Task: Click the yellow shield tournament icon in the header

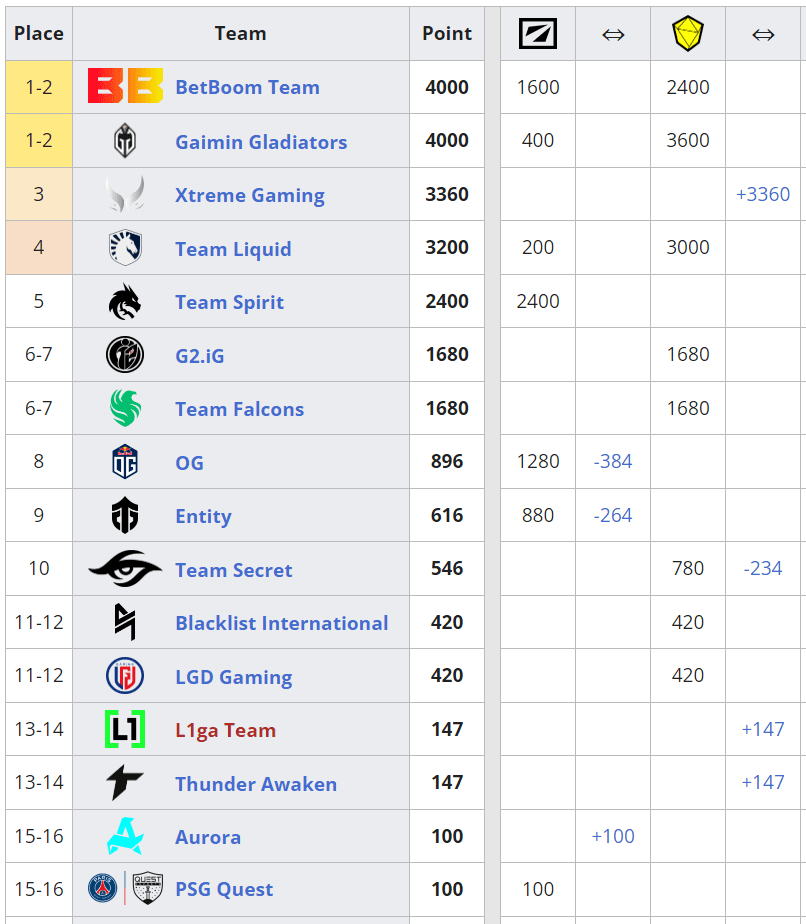Action: click(687, 33)
